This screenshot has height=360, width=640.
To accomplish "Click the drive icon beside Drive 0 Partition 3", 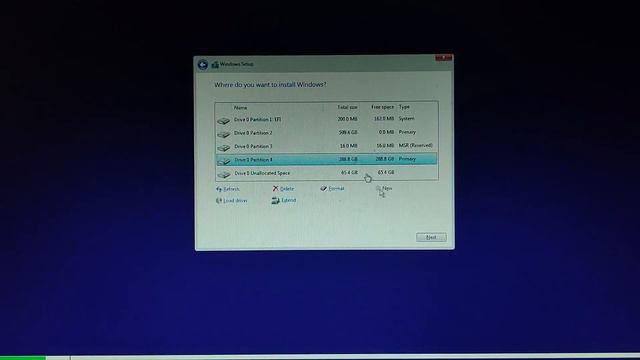I will 224,147.
